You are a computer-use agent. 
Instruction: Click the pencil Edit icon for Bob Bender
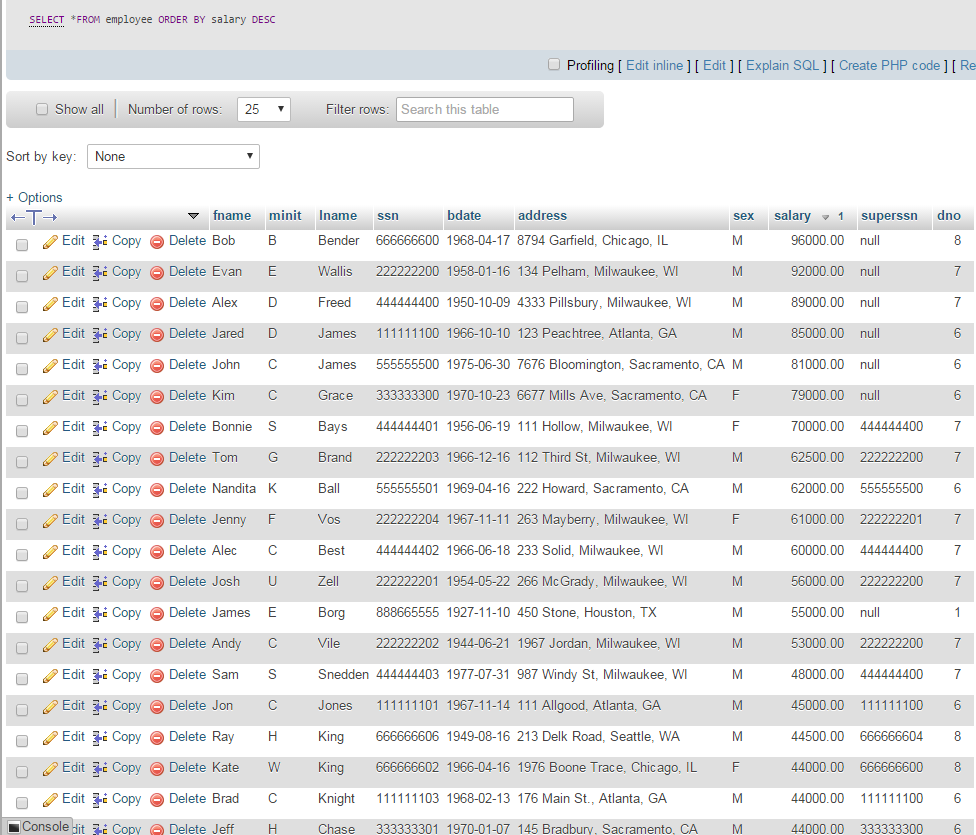50,242
